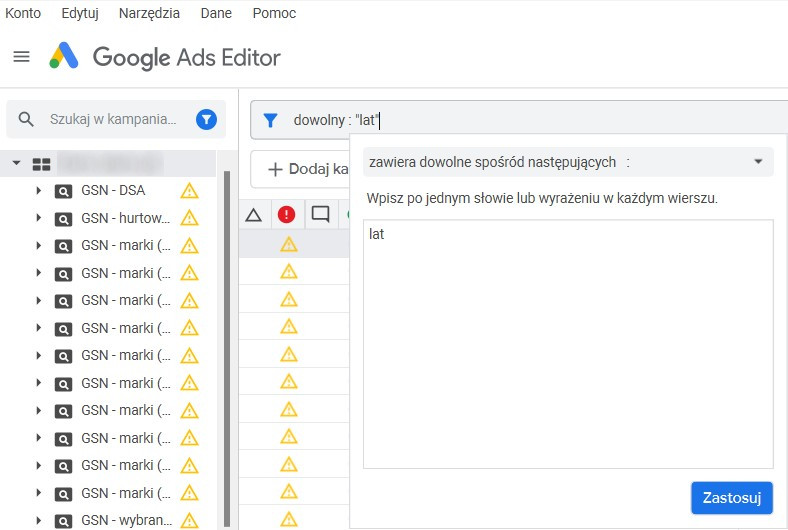Click the search magnifier in campaign search

[26, 120]
